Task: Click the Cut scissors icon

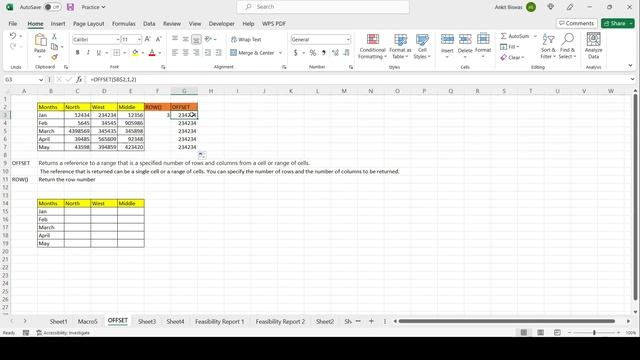Action: tap(54, 37)
